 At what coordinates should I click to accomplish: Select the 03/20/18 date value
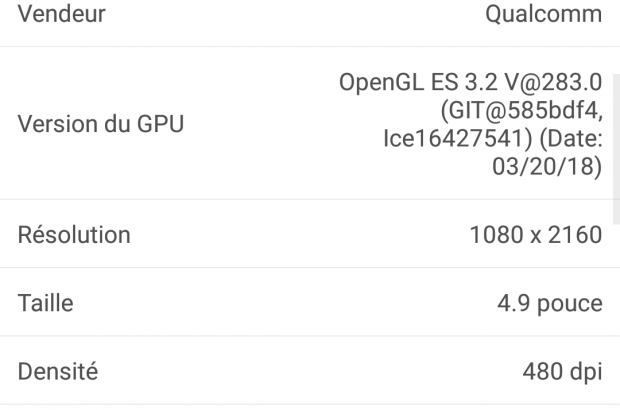pyautogui.click(x=543, y=166)
